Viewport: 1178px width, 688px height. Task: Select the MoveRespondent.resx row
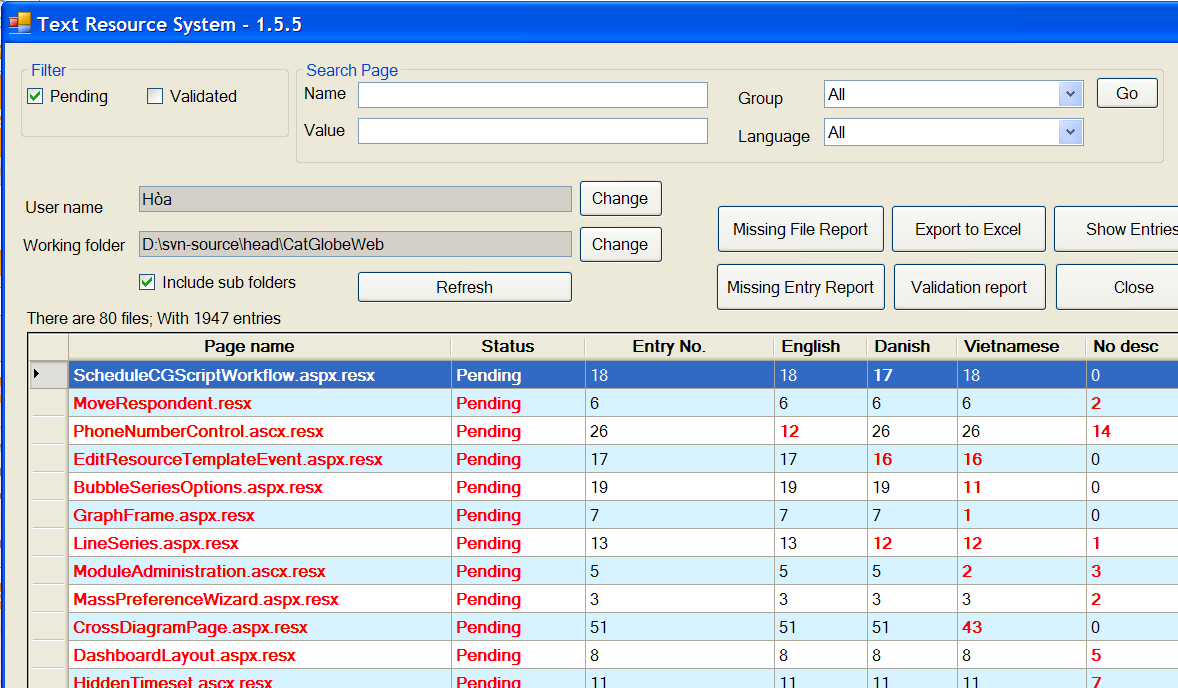point(162,403)
